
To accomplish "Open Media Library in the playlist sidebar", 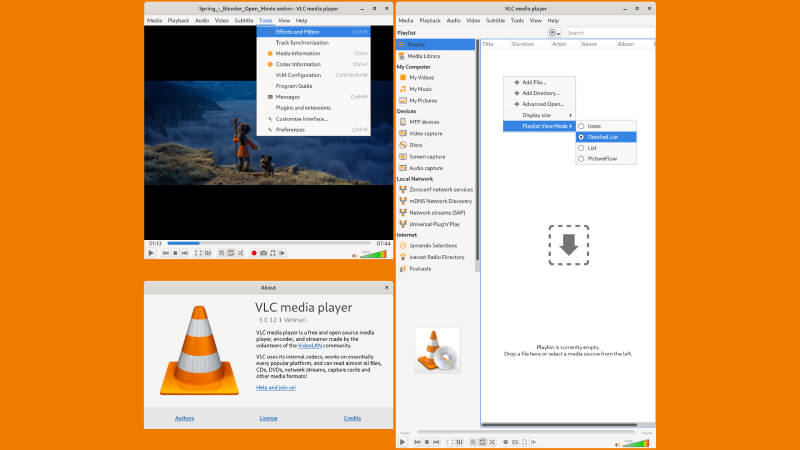I will 424,56.
